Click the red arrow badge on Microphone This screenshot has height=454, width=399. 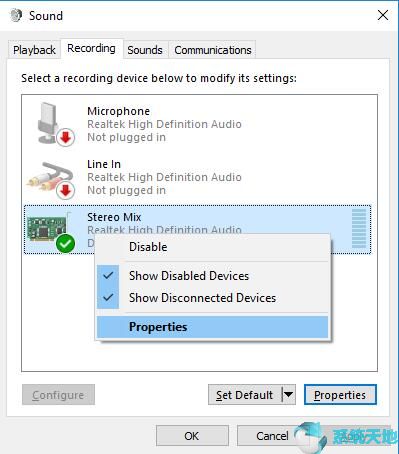coord(65,137)
